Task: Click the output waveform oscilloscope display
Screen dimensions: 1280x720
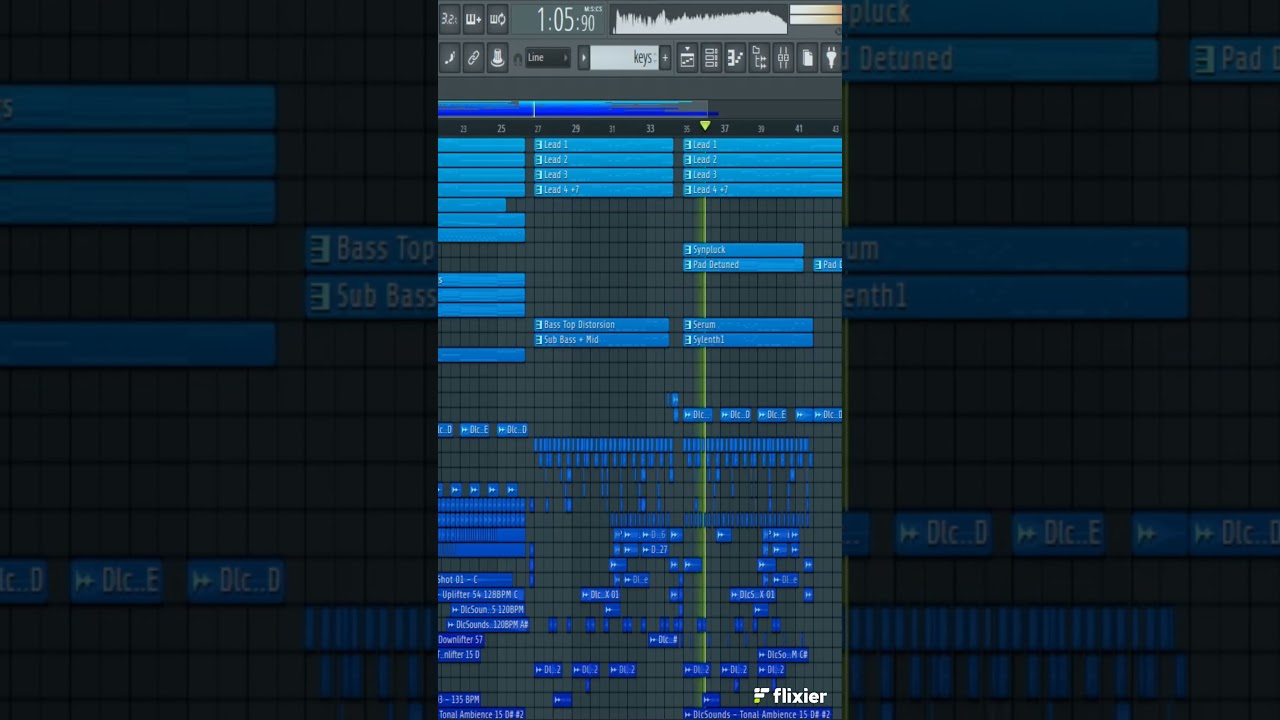Action: tap(699, 20)
